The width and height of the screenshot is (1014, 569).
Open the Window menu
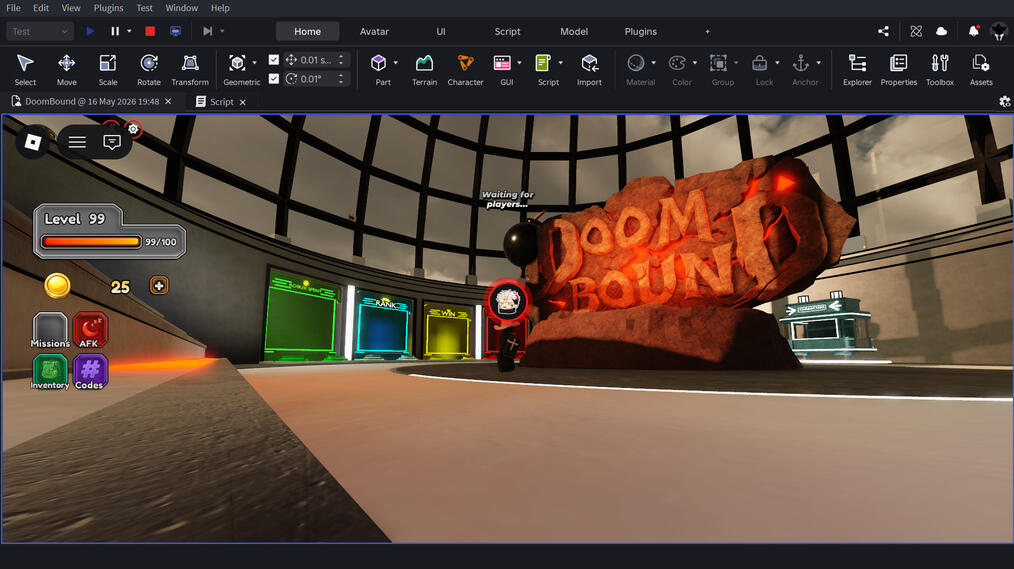[x=182, y=8]
